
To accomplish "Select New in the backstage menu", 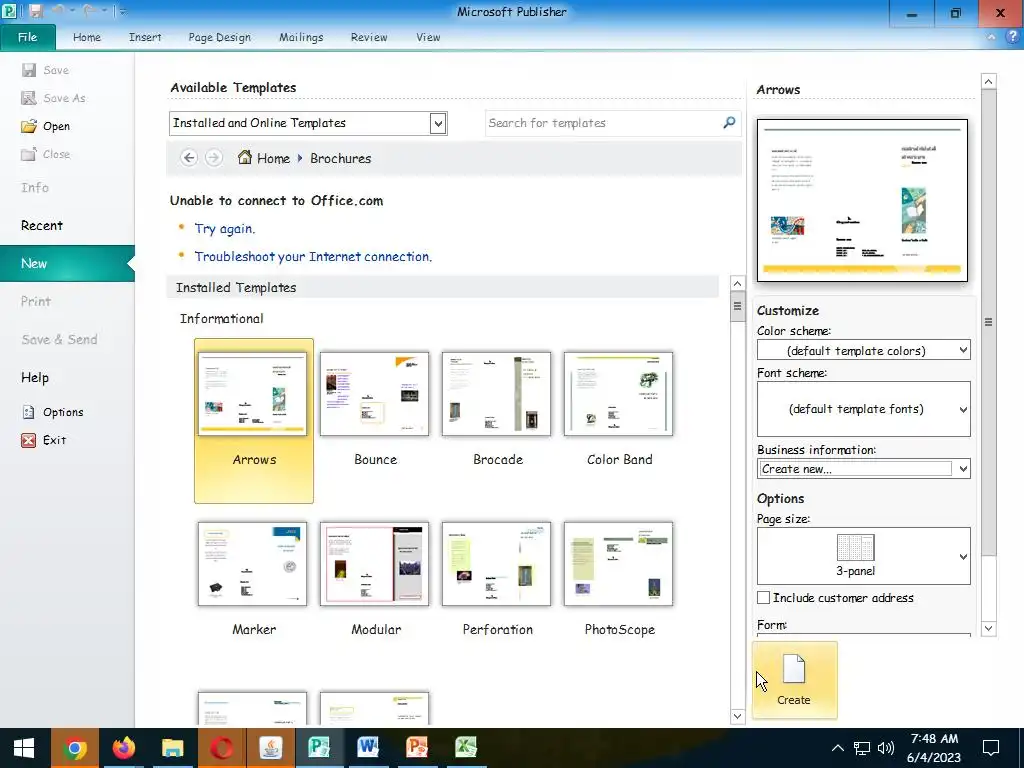I will [x=67, y=263].
